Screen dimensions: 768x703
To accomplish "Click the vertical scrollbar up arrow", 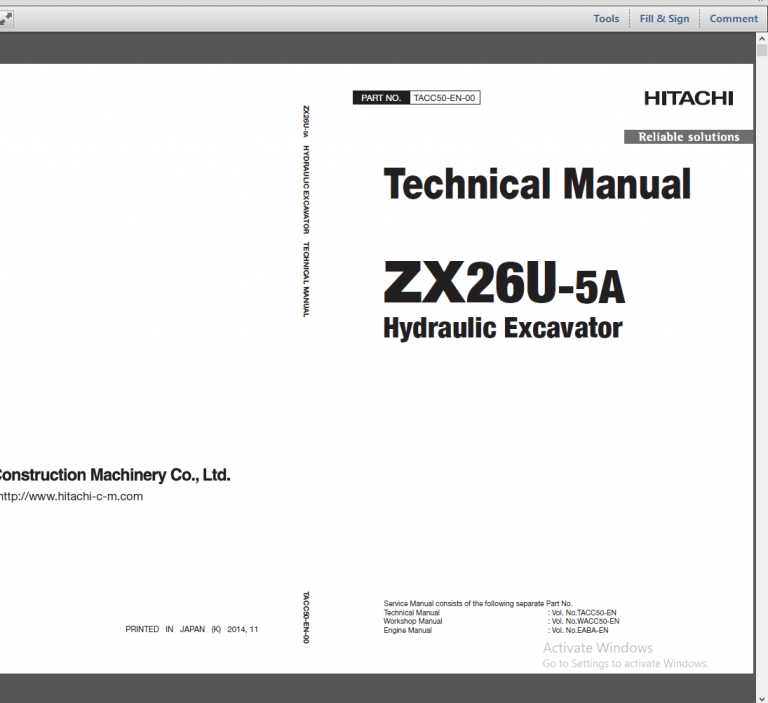I will 762,38.
